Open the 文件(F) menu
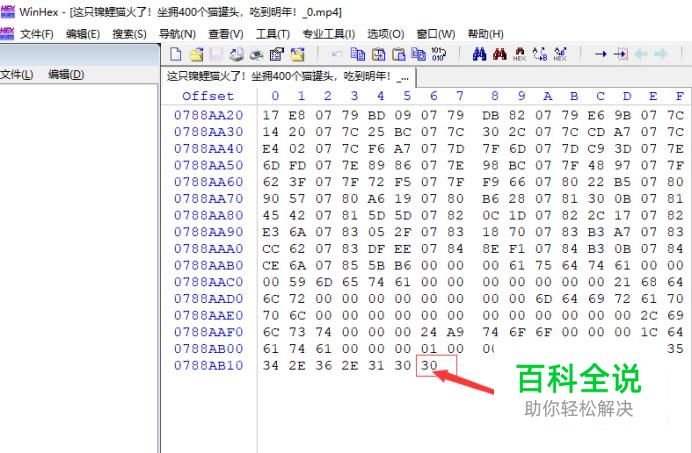The width and height of the screenshot is (692, 453). click(37, 34)
